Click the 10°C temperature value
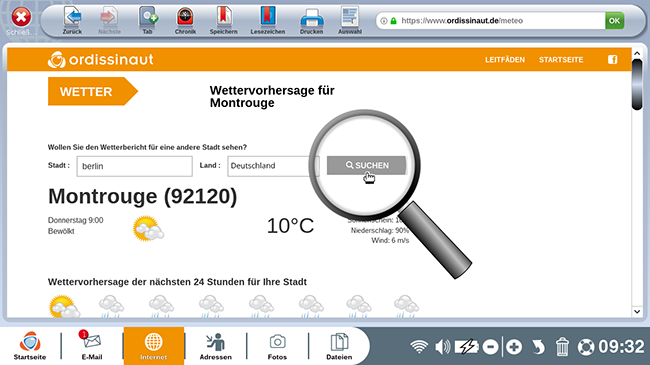The image size is (650, 365). [x=290, y=226]
